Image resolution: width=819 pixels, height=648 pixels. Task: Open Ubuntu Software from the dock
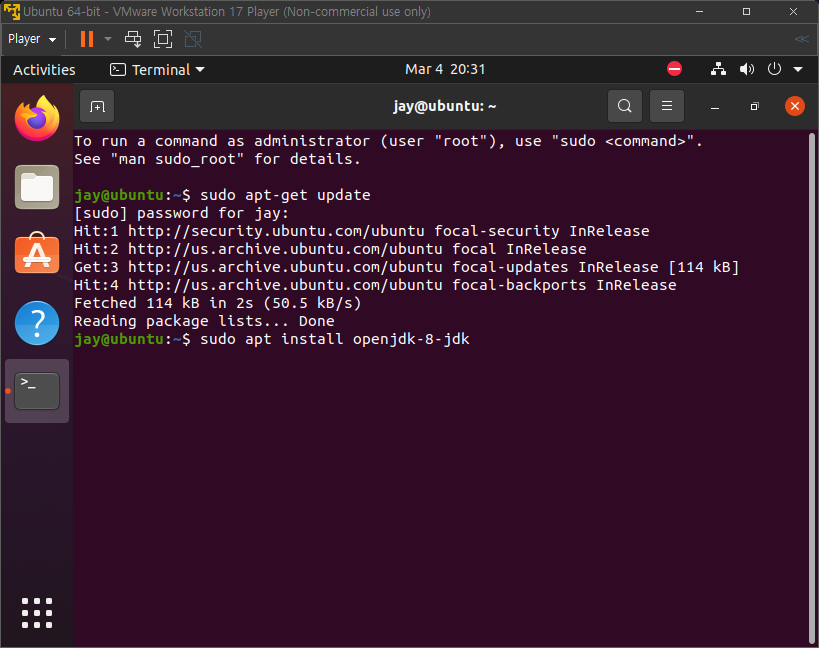point(37,255)
